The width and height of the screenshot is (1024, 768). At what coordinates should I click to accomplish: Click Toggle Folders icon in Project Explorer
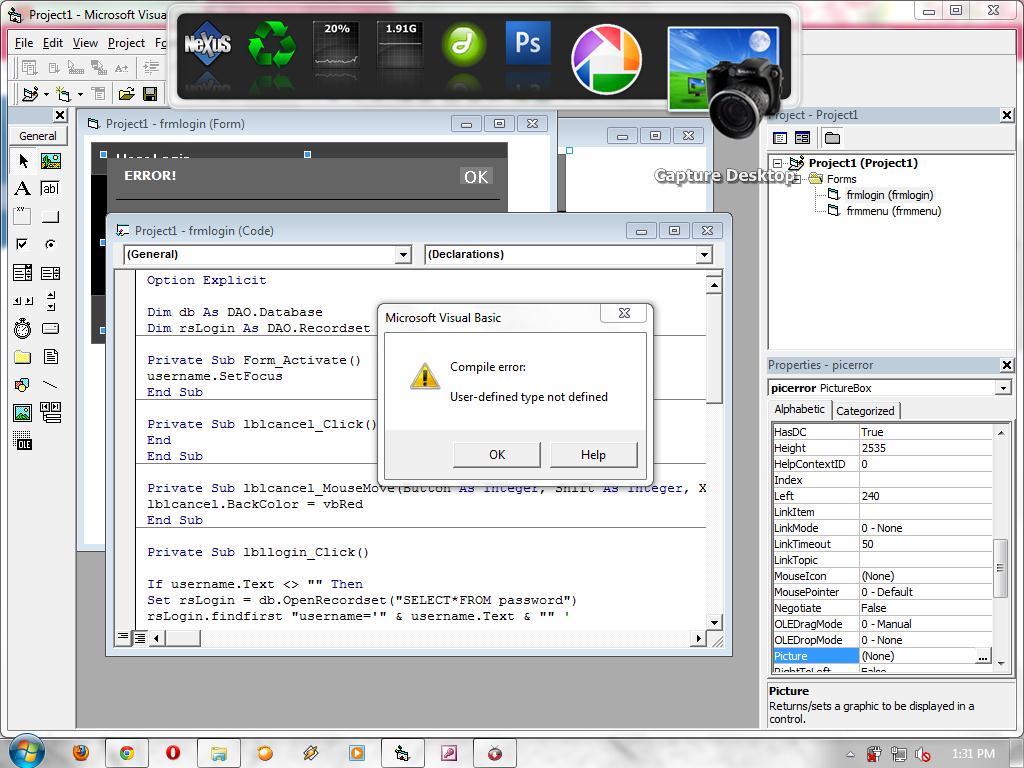pos(832,138)
